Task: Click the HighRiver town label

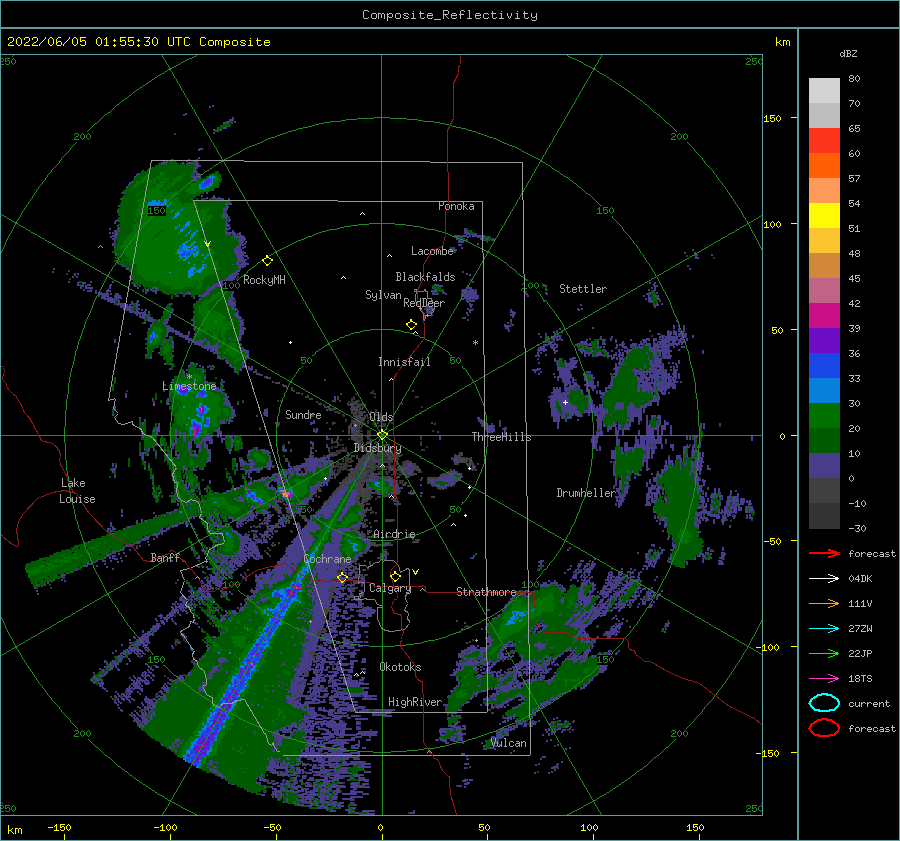Action: point(415,702)
